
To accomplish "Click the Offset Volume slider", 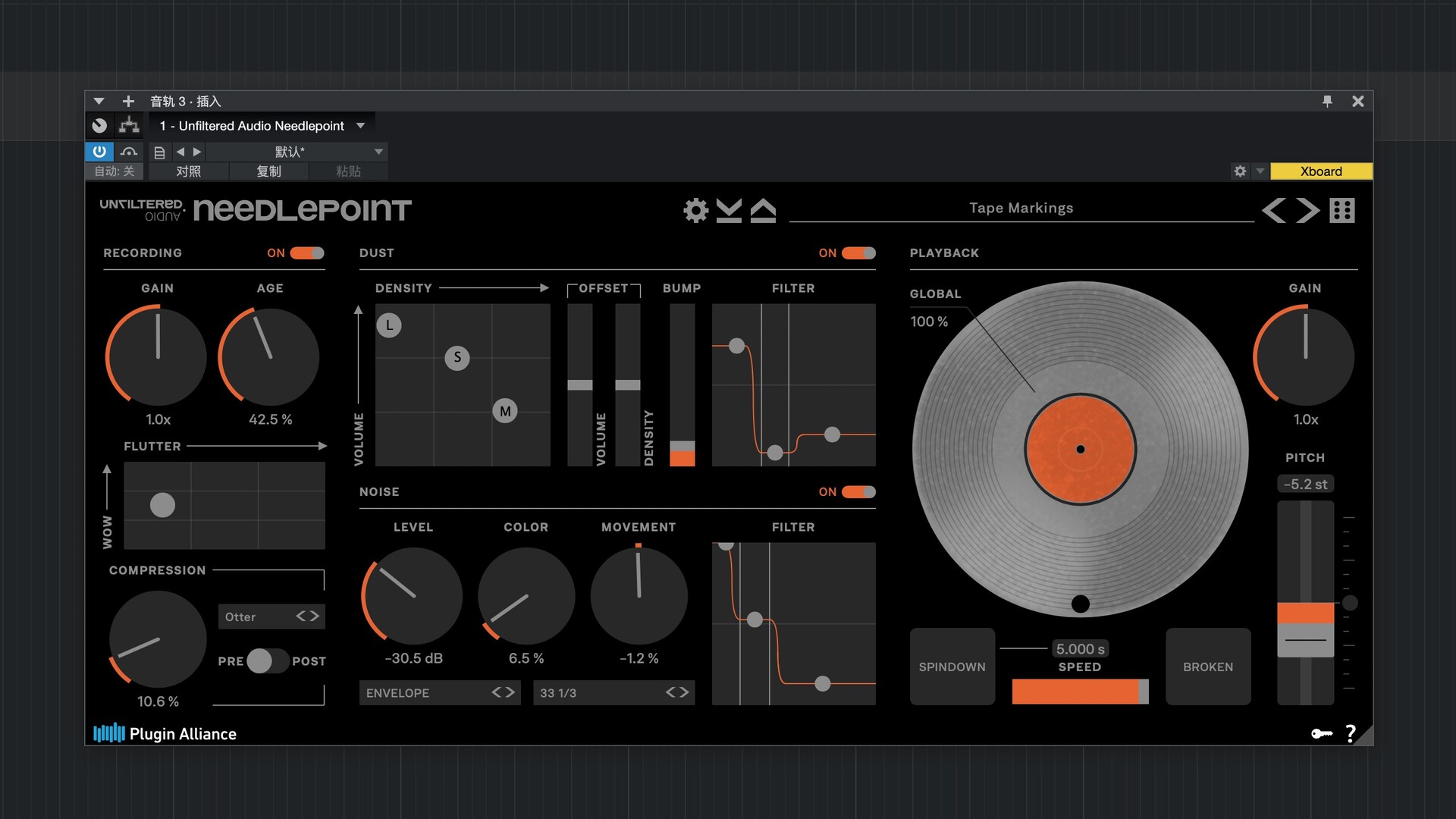I will pos(580,385).
